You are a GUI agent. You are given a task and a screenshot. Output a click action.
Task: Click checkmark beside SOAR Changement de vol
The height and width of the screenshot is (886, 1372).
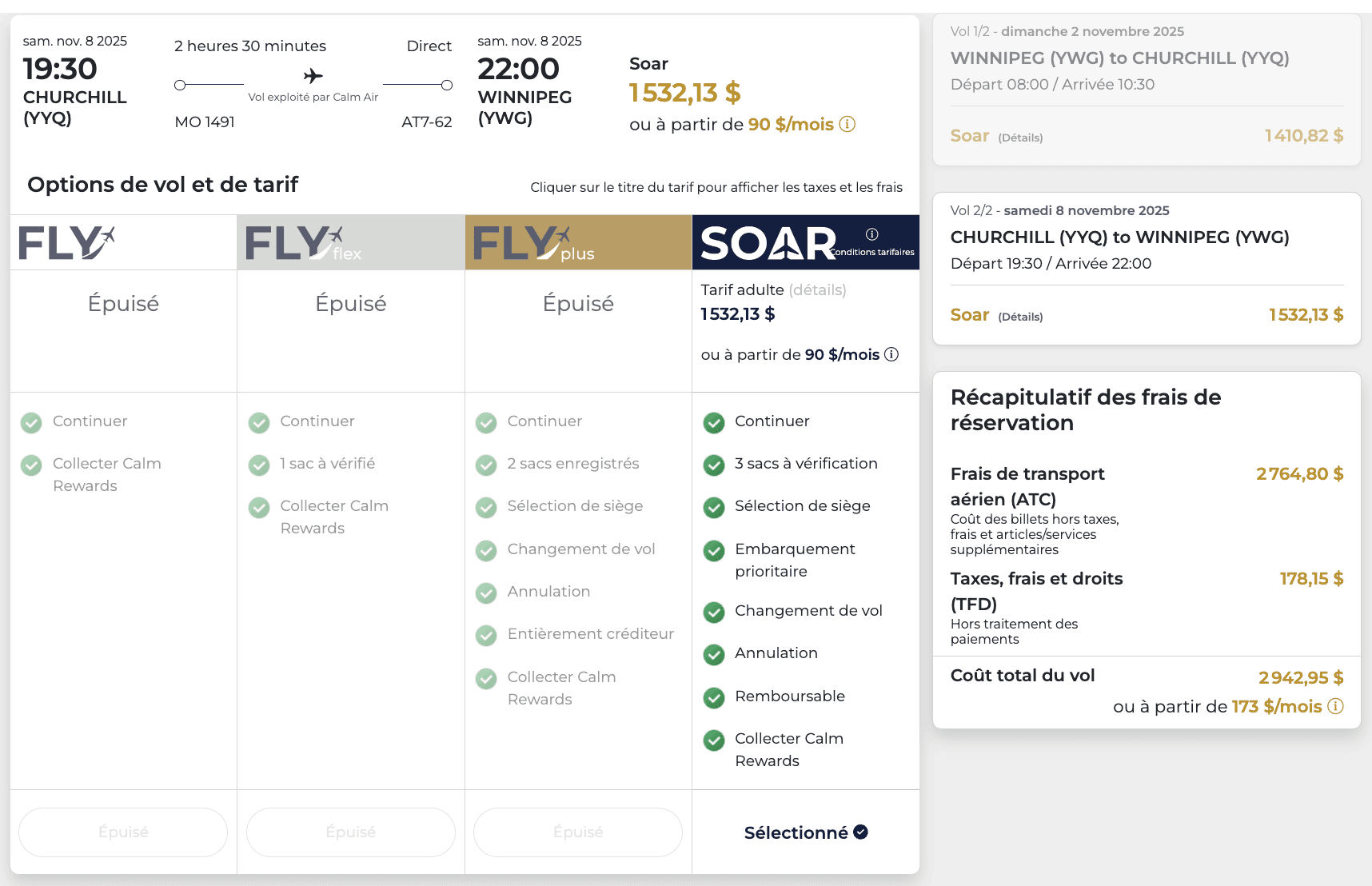tap(714, 612)
